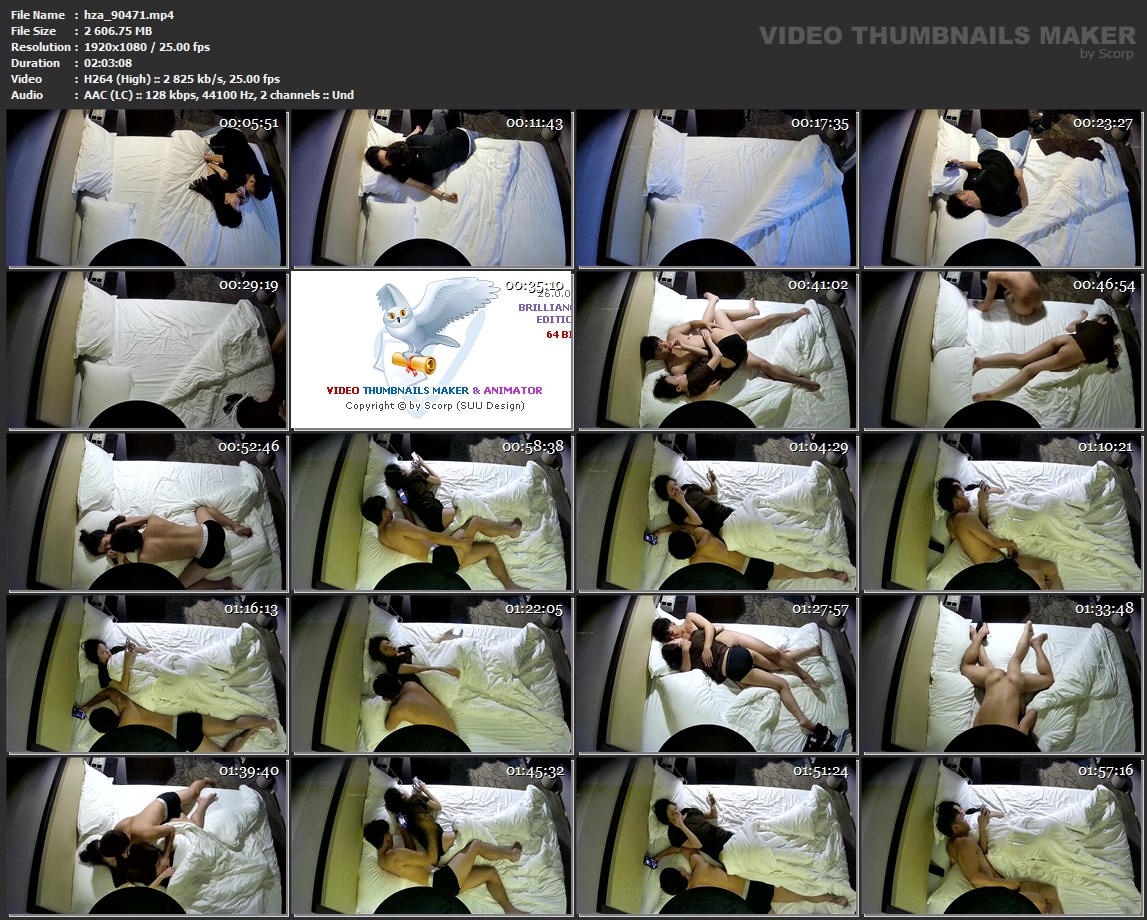Click the 'File Name' label
Viewport: 1147px width, 920px height.
(x=37, y=15)
